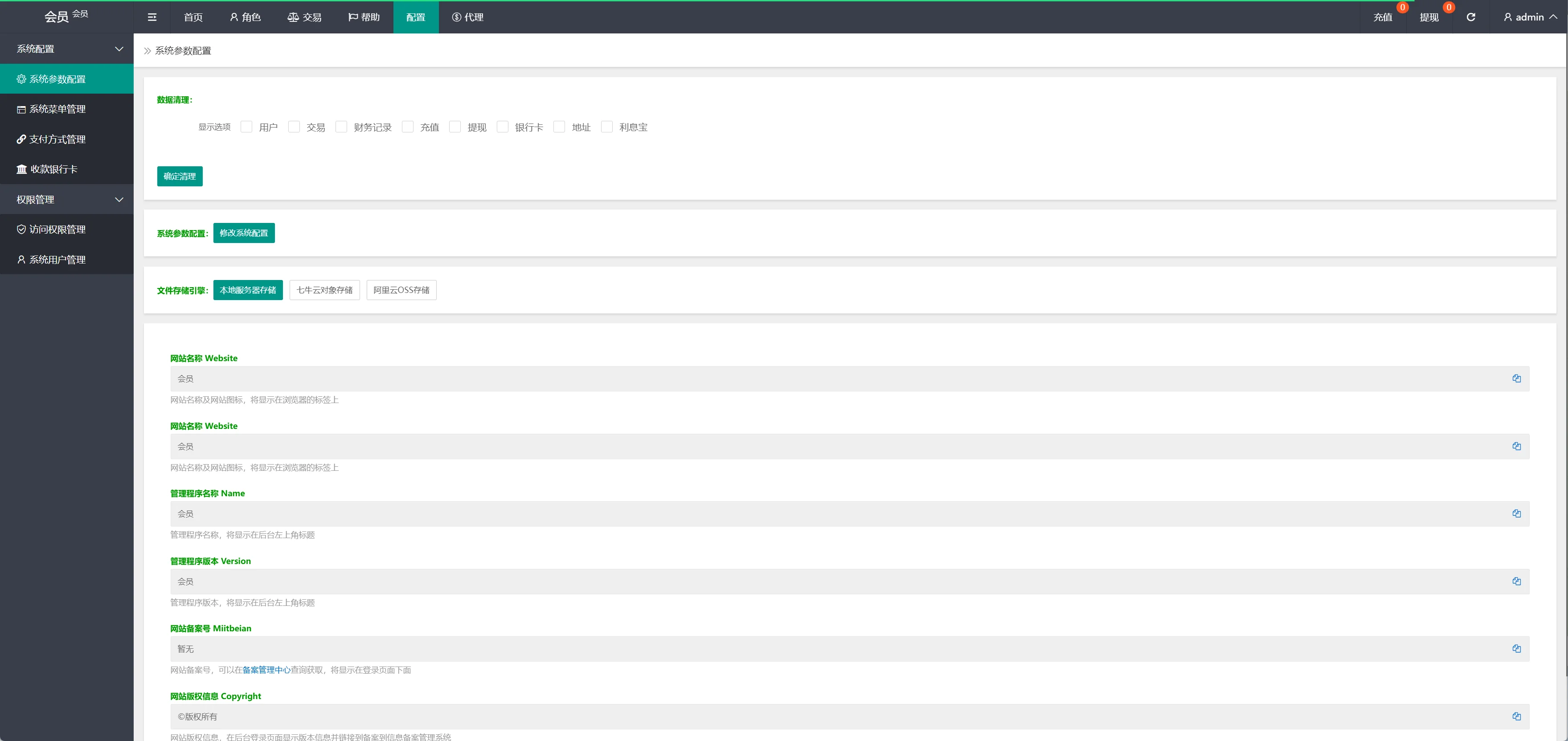This screenshot has width=1568, height=741.
Task: Switch to the 交易 top menu
Action: pos(304,17)
